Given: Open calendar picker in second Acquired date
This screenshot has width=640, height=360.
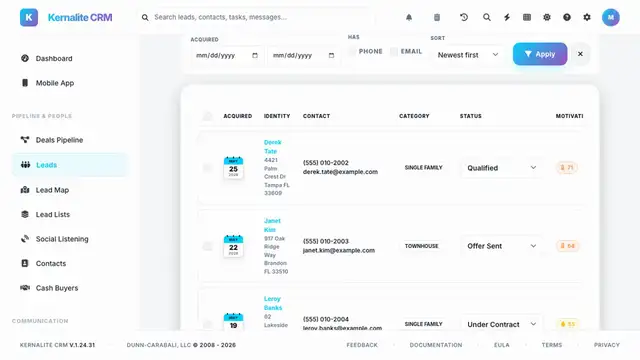Looking at the screenshot, I should (x=331, y=56).
